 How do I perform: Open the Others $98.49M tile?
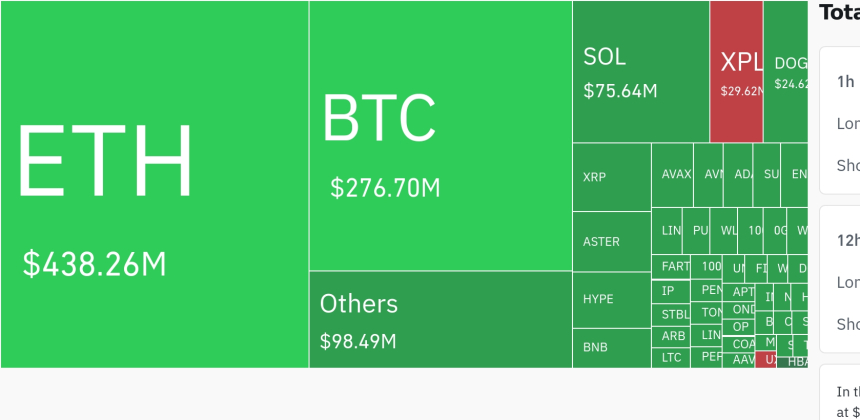tap(440, 319)
